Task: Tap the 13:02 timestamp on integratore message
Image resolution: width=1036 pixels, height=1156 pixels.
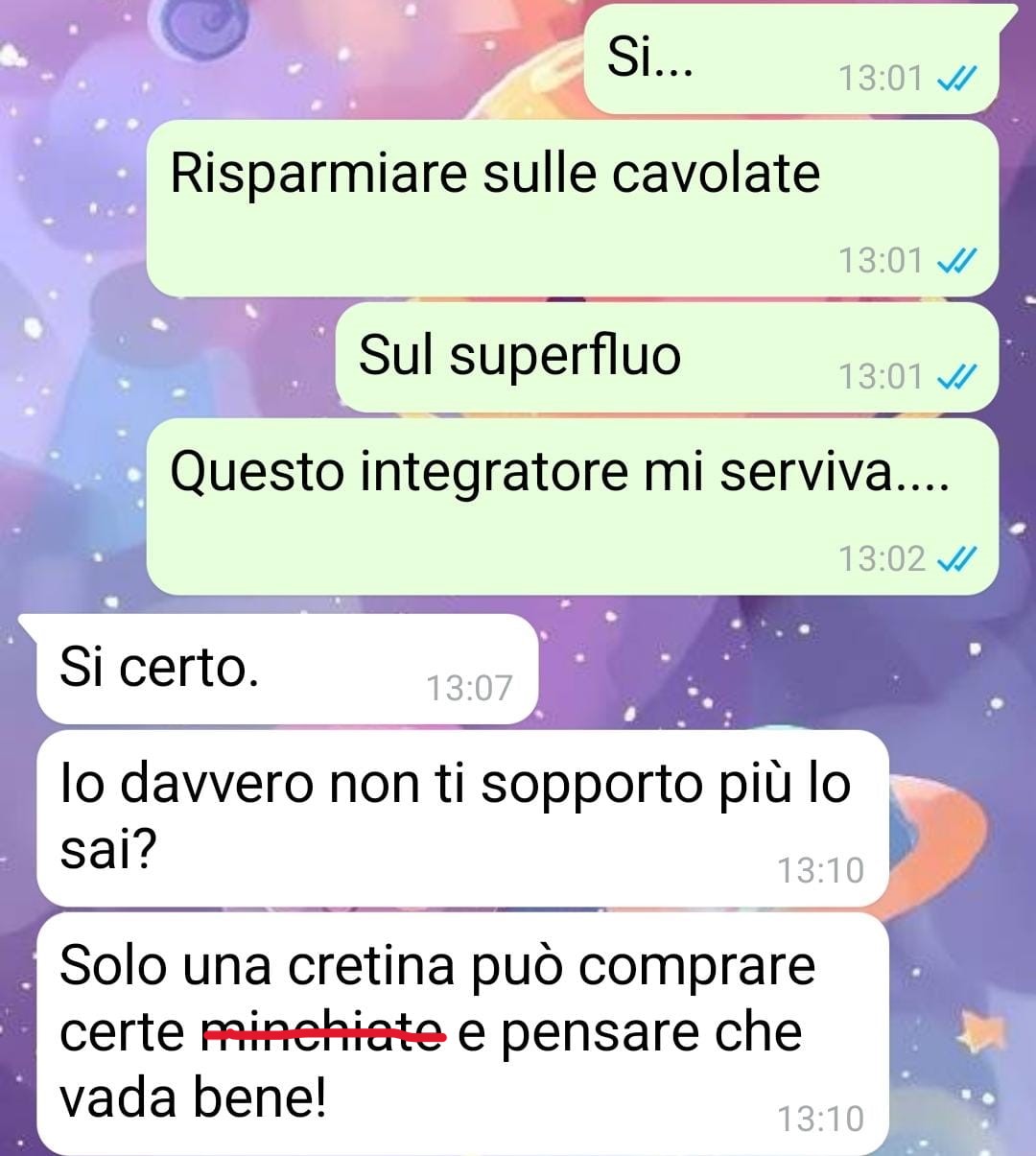Action: (881, 557)
